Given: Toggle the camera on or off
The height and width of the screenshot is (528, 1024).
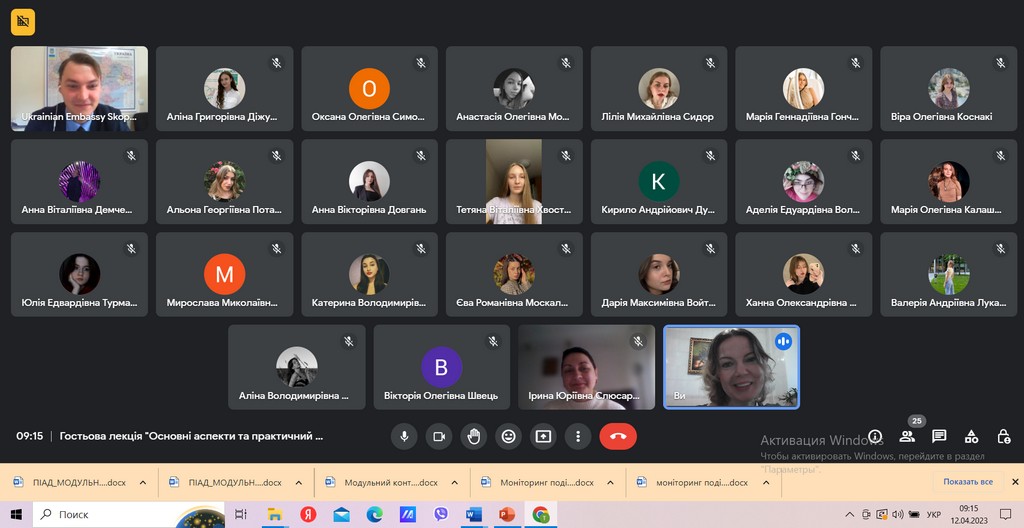Looking at the screenshot, I should 438,436.
